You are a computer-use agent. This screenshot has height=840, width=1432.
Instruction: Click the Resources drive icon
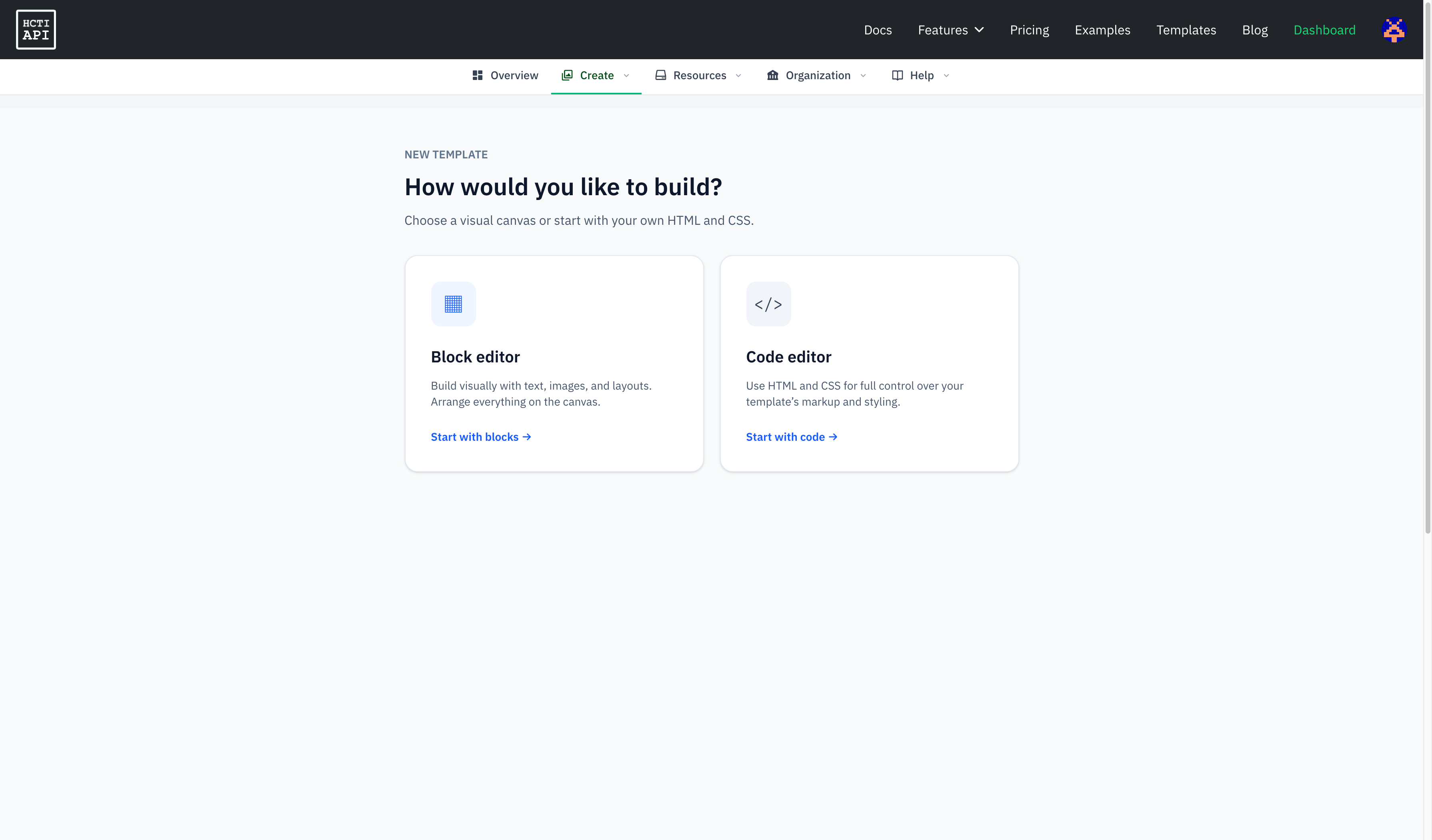click(660, 75)
